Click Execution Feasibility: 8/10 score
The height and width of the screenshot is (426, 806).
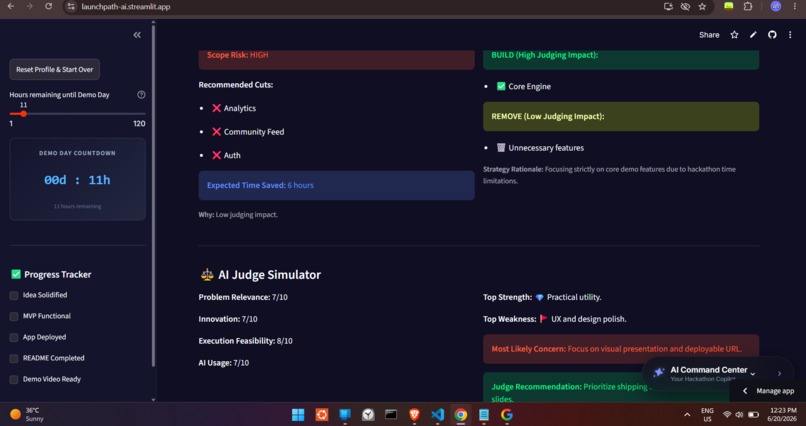point(245,341)
